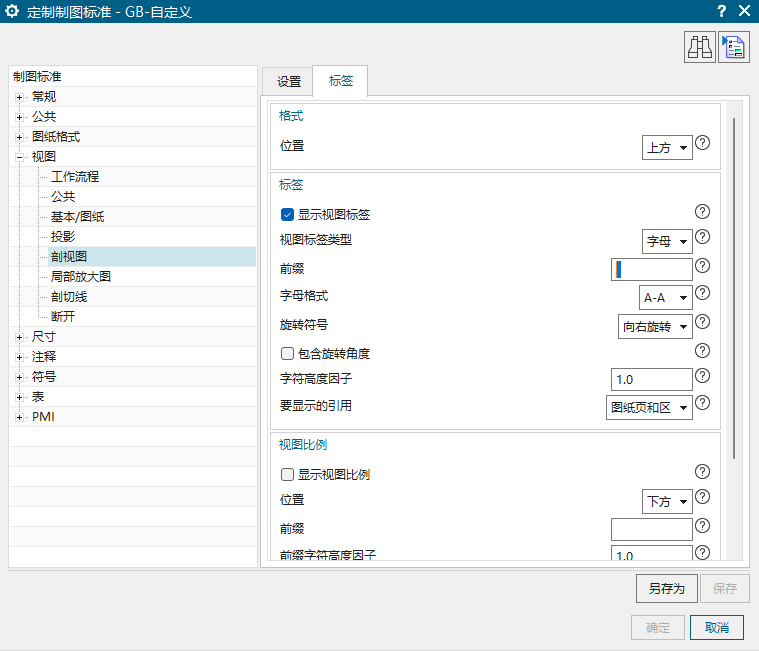This screenshot has height=651, width=759.
Task: Click the 视图比例 前缀 input field
Action: pyautogui.click(x=652, y=530)
